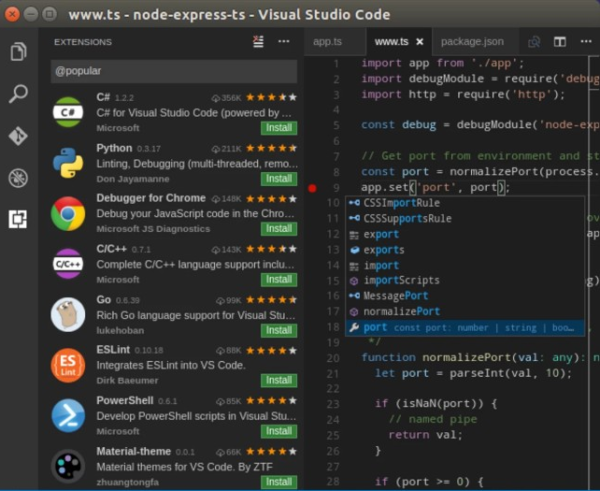
Task: Click Don Jayamanne publisher name
Action: (133, 179)
